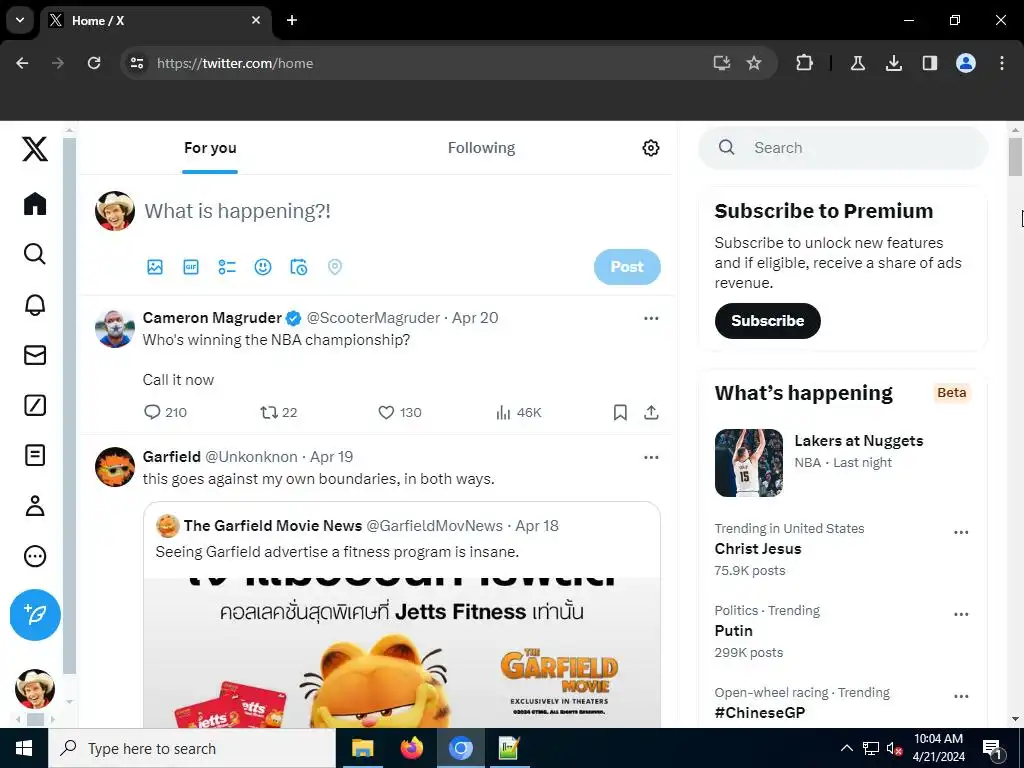Add media image to the post

click(x=155, y=267)
